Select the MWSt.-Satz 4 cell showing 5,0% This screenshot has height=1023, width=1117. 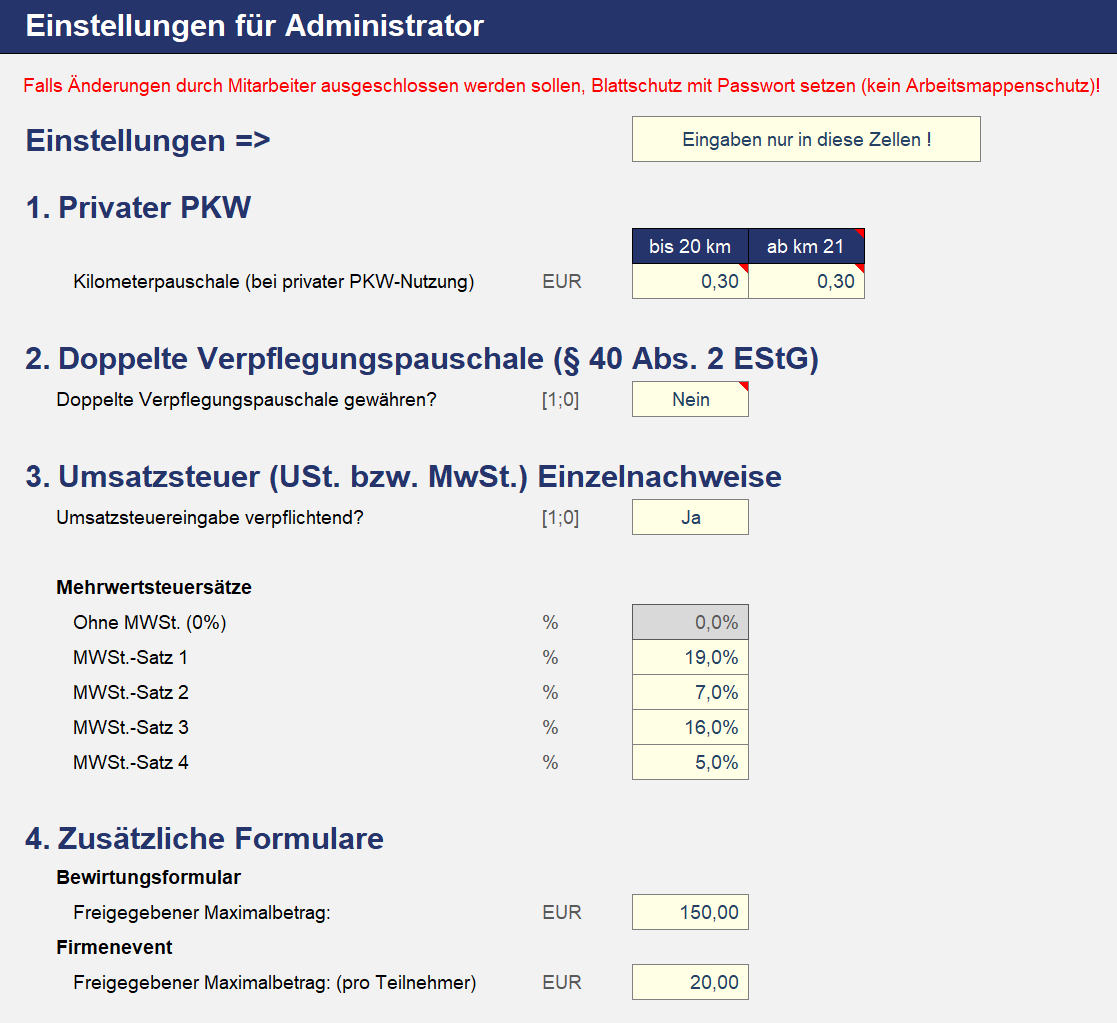point(690,762)
